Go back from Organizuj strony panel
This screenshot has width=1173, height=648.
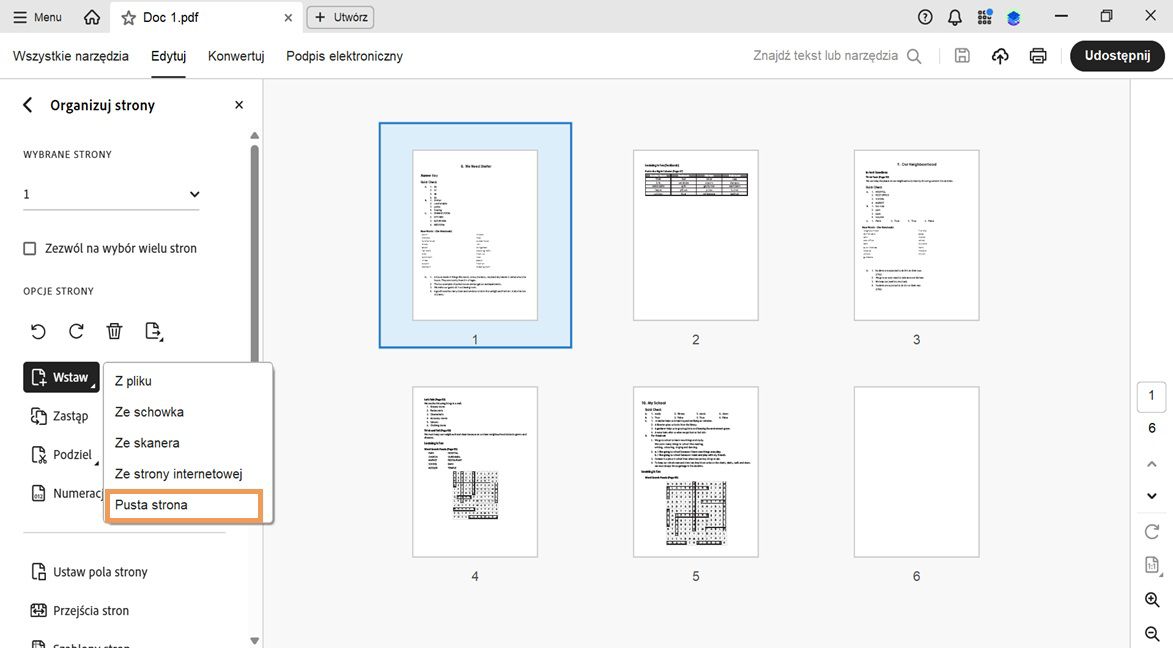[x=28, y=105]
